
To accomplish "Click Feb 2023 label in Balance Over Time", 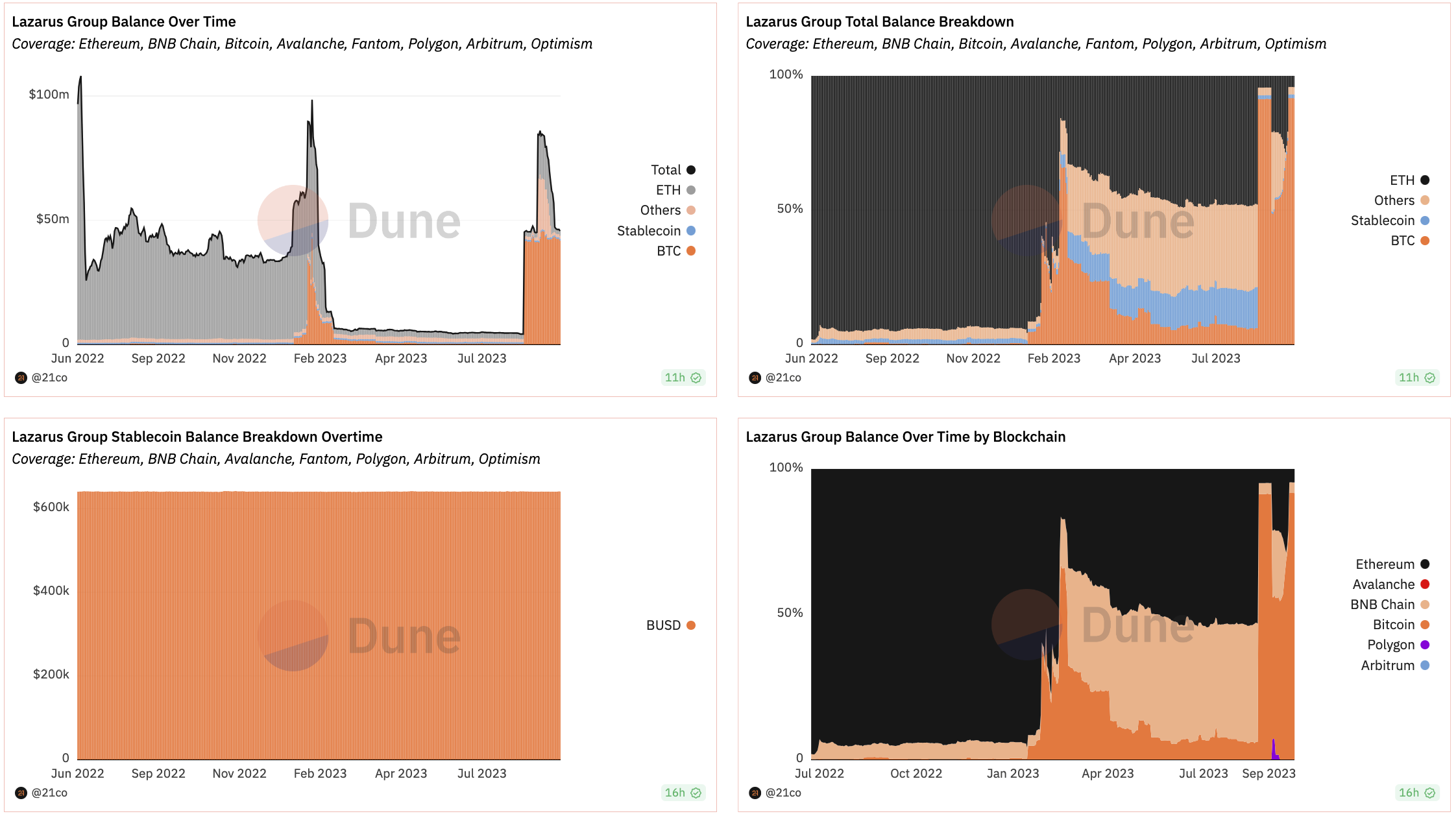I will click(320, 358).
